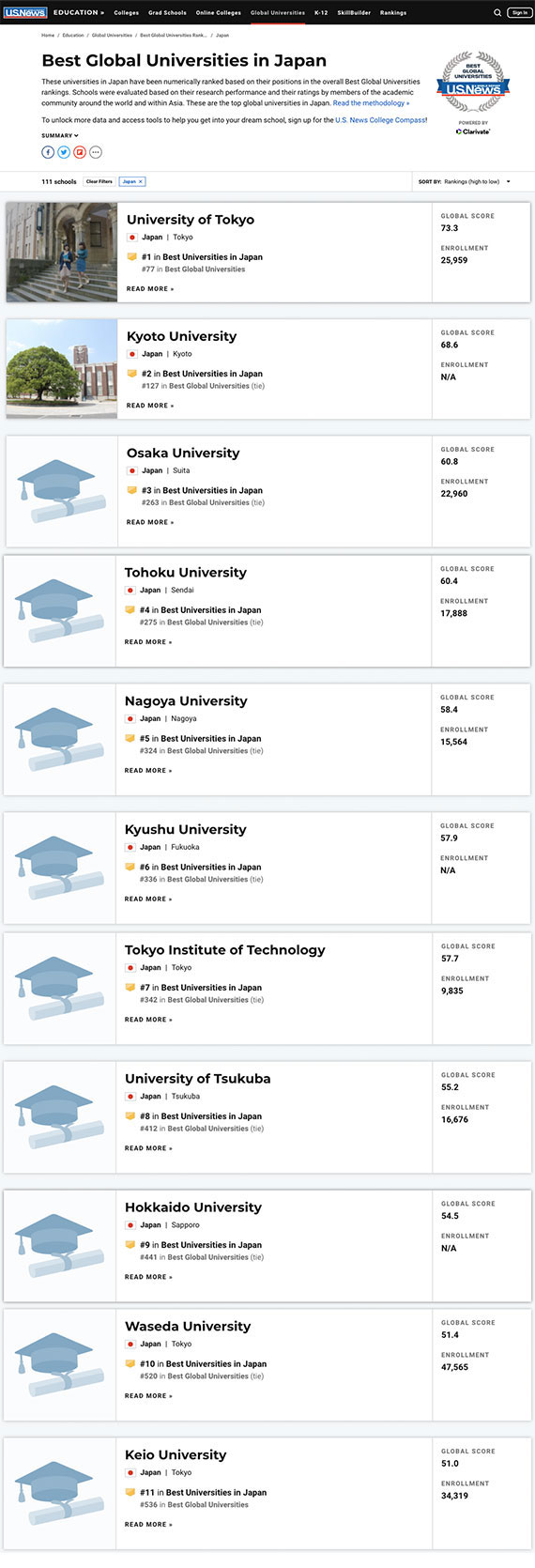Open the Global Universities tab
This screenshot has height=1568, width=535.
[x=278, y=12]
